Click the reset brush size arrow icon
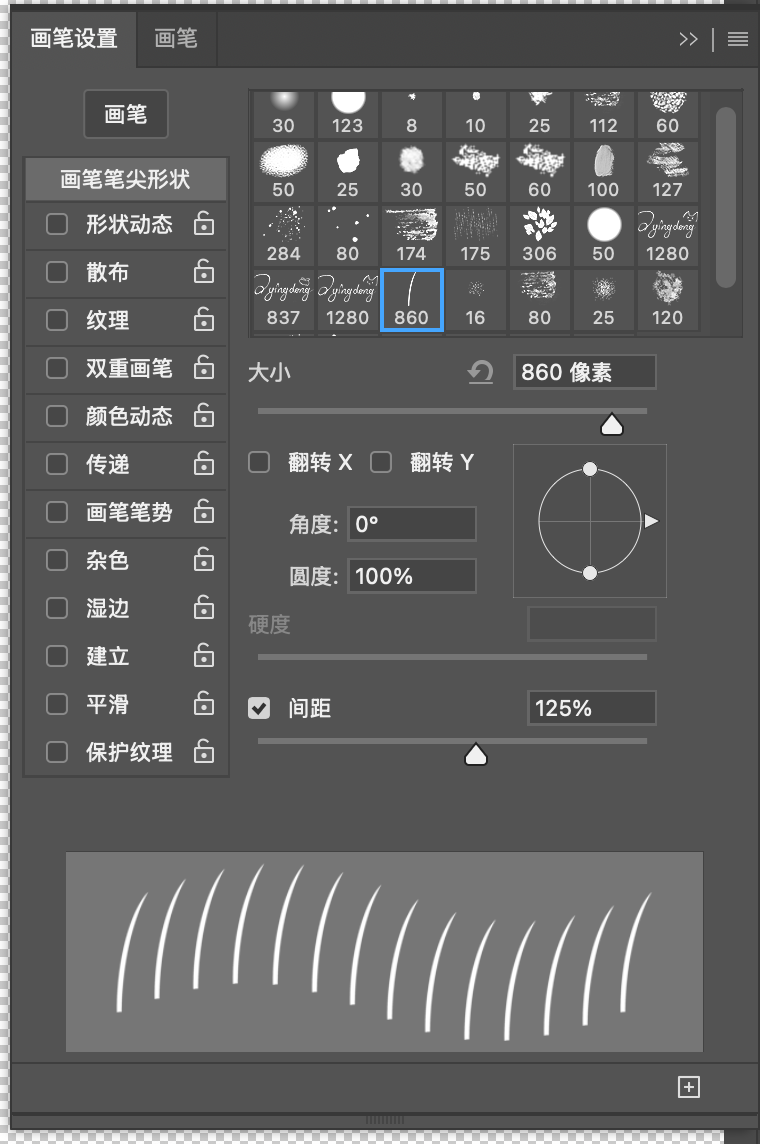This screenshot has height=1144, width=760. tap(481, 373)
